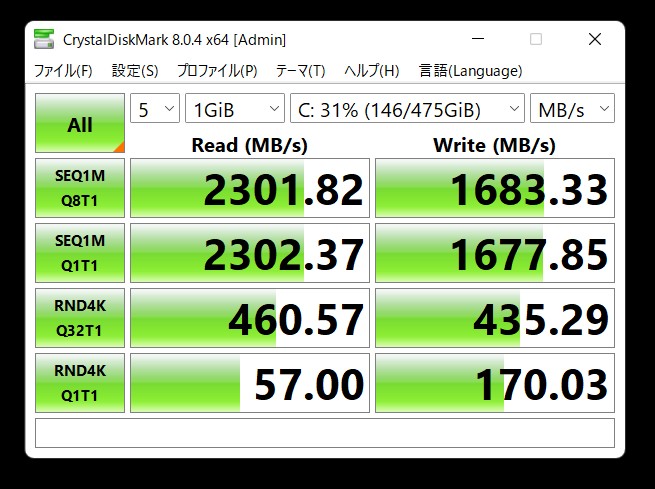Screen dimensions: 655x489
Task: Run the SEQ1M Q1T1 test
Action: [80, 253]
